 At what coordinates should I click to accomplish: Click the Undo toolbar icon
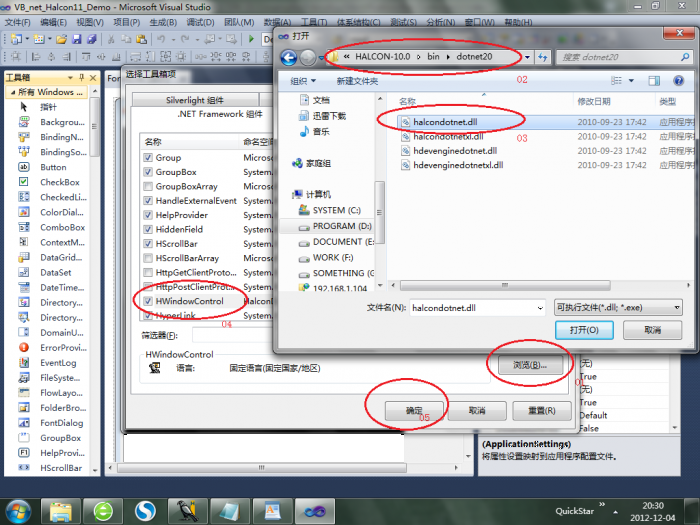[x=161, y=39]
